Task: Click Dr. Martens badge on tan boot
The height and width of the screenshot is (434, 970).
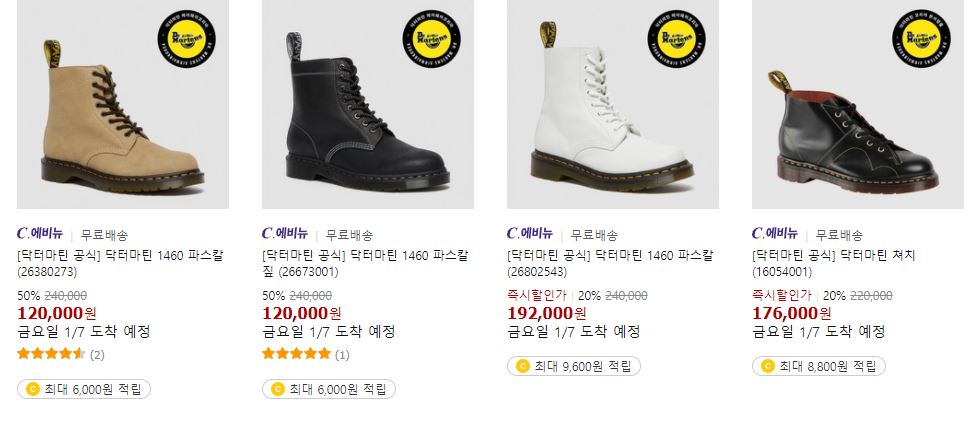Action: [186, 38]
